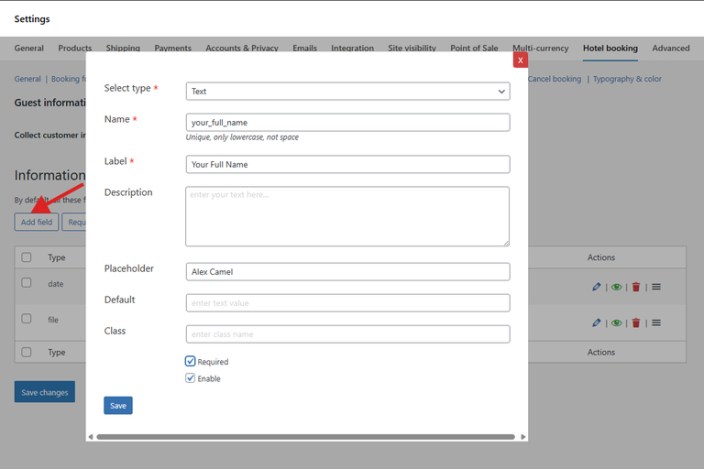This screenshot has height=469, width=704.
Task: Click the pencil edit icon in date row
Action: pos(597,287)
